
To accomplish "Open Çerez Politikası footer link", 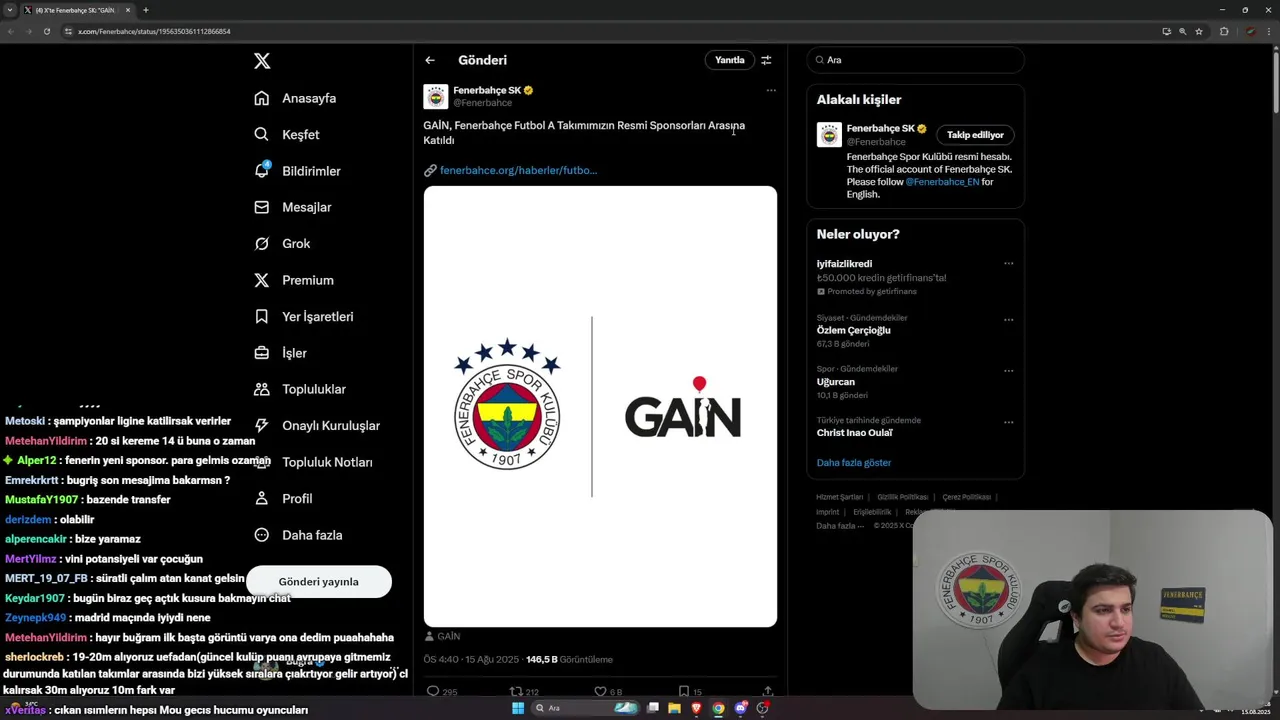I will point(967,497).
